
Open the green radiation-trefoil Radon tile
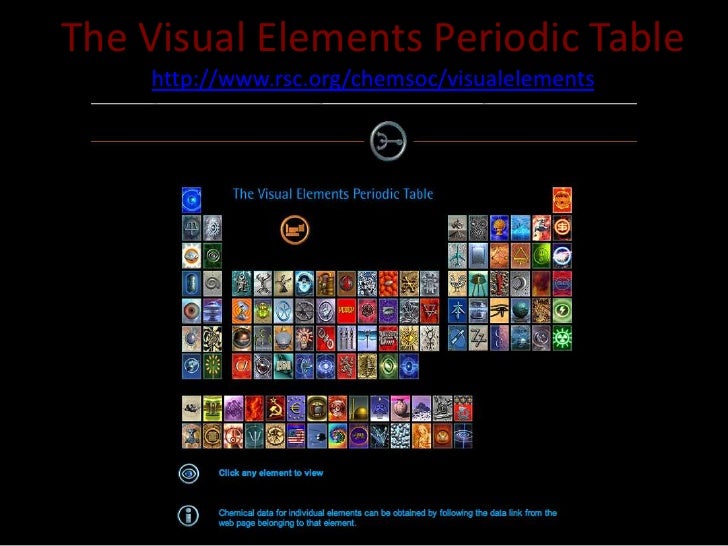coord(562,338)
